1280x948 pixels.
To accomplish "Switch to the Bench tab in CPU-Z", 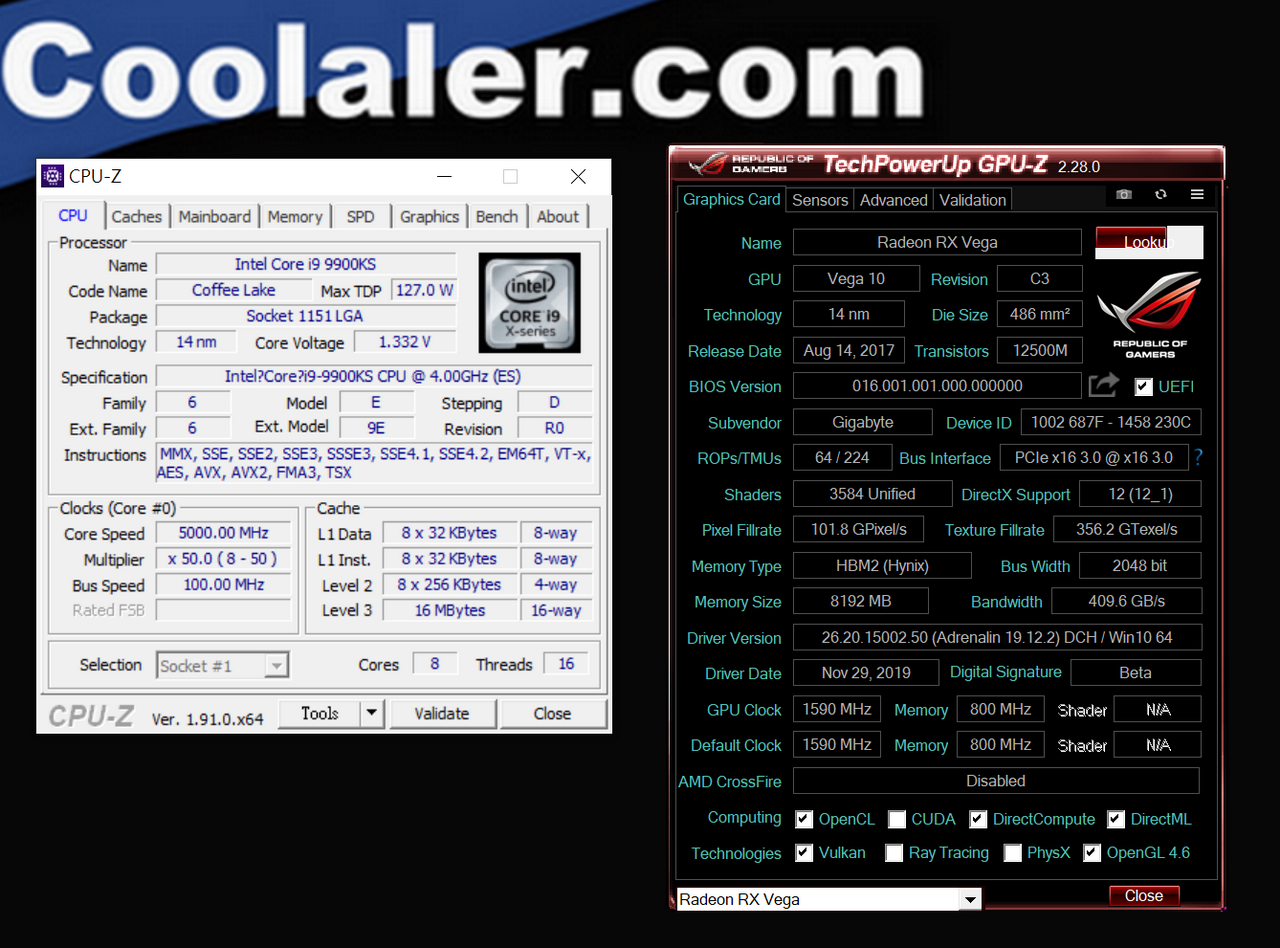I will (497, 216).
